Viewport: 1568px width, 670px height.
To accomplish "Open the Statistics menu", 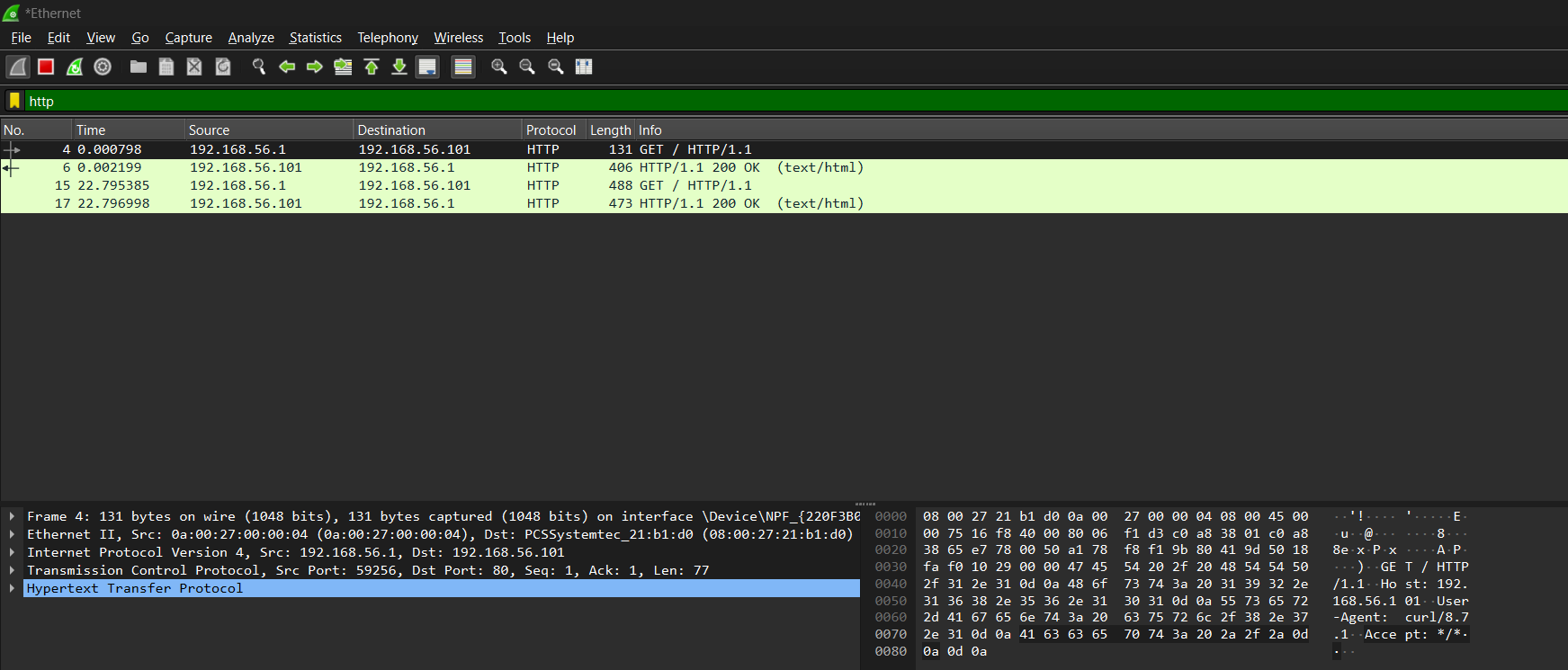I will pos(316,38).
